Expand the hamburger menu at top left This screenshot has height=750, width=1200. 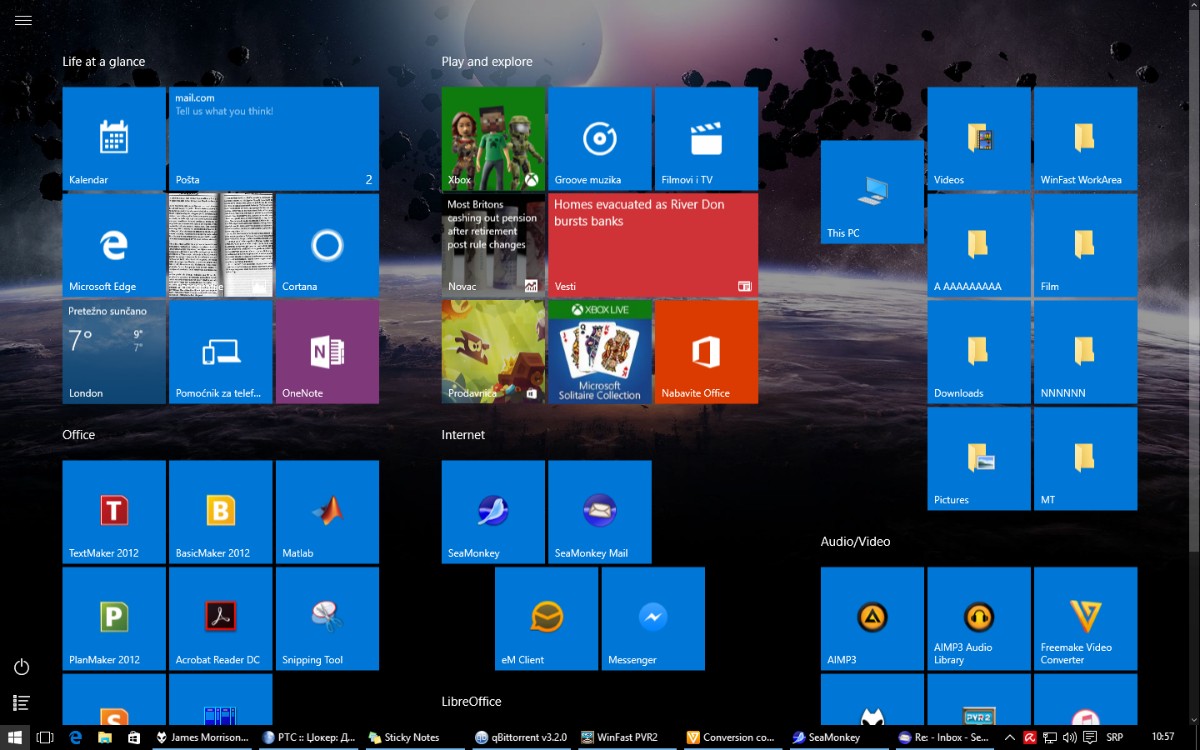[23, 20]
